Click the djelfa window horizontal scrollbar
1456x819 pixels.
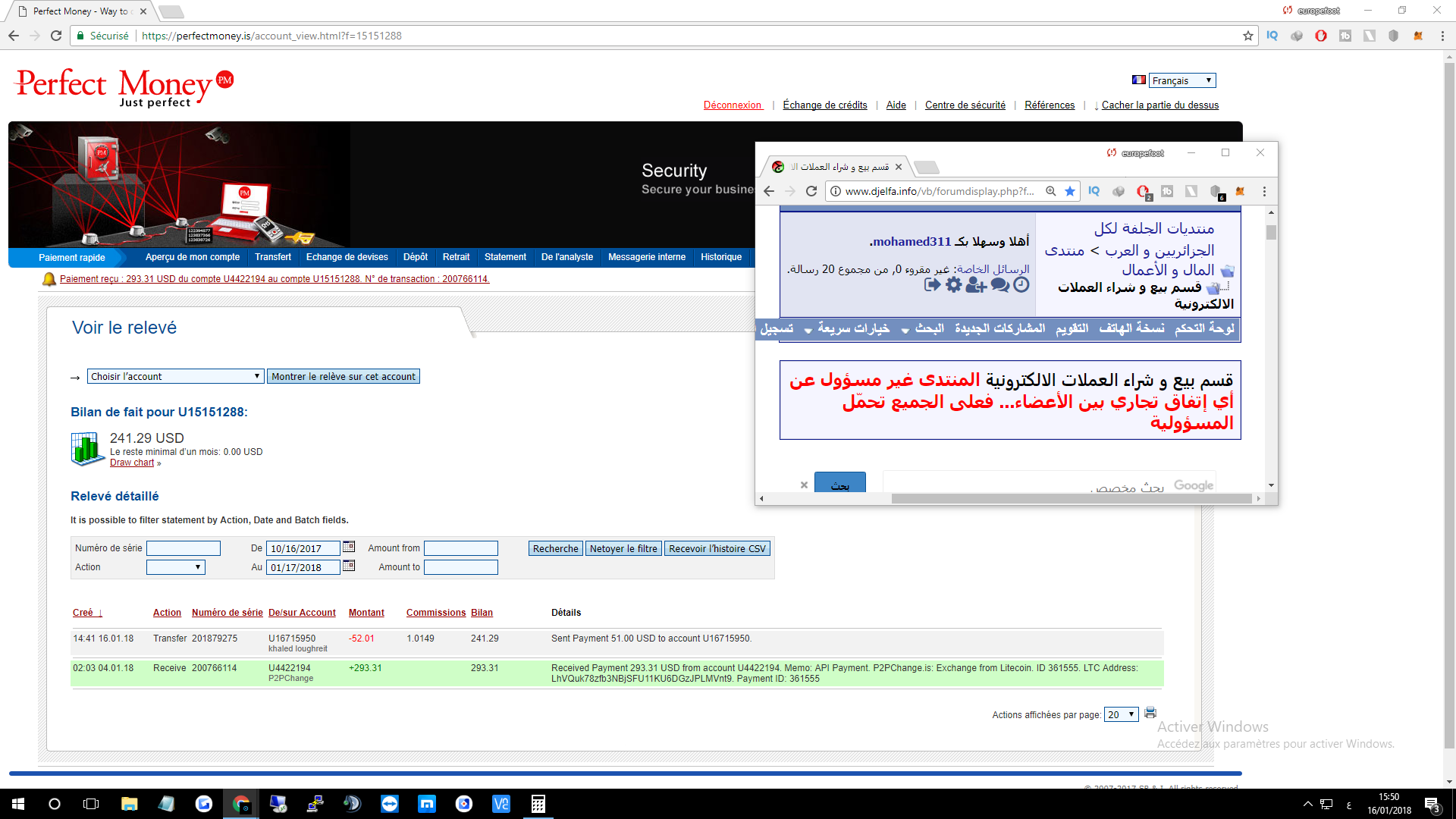click(x=1071, y=498)
